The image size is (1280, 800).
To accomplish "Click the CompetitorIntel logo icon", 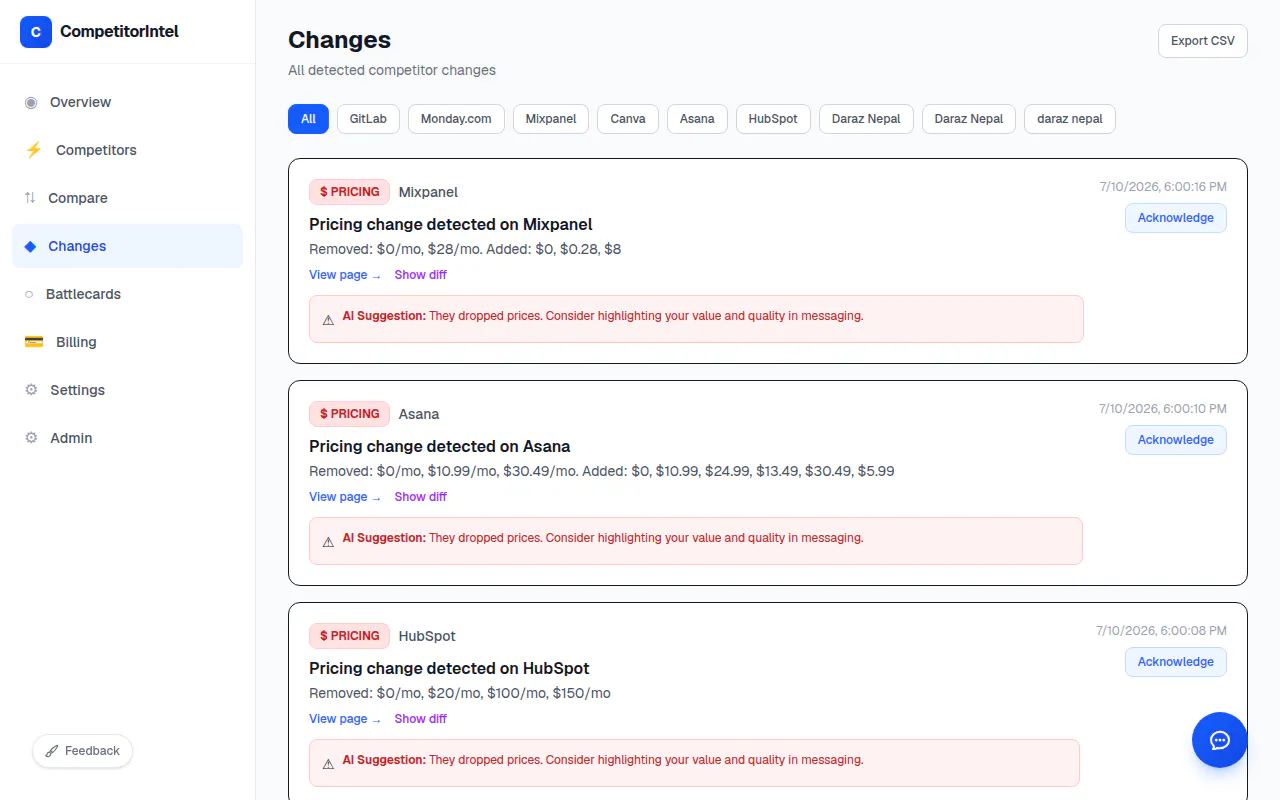I will click(36, 32).
